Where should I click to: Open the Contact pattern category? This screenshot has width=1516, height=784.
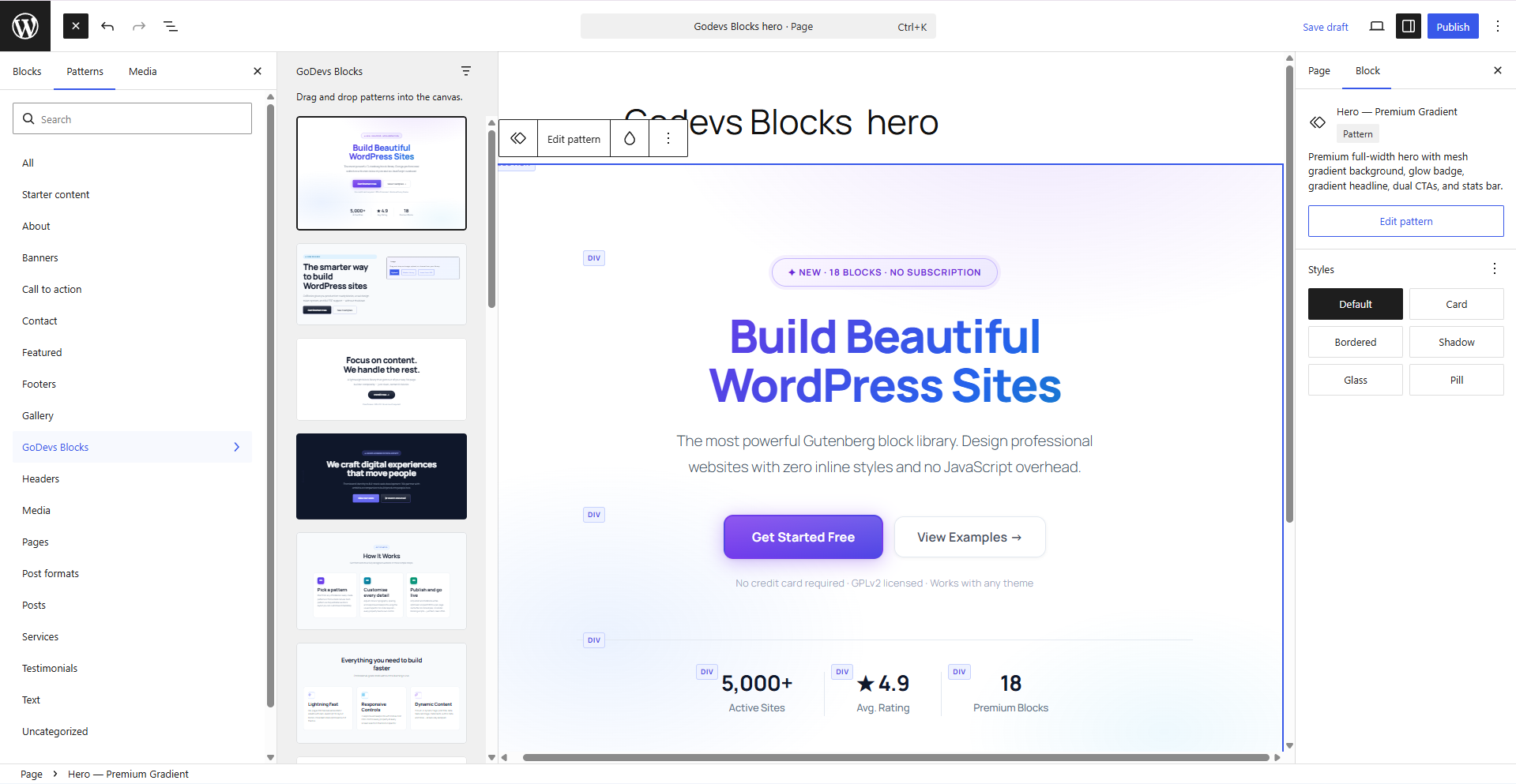(x=132, y=321)
